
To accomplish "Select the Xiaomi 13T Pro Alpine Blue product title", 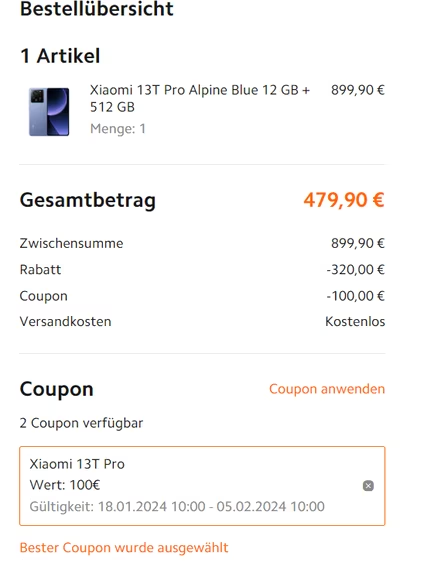I will (x=200, y=98).
